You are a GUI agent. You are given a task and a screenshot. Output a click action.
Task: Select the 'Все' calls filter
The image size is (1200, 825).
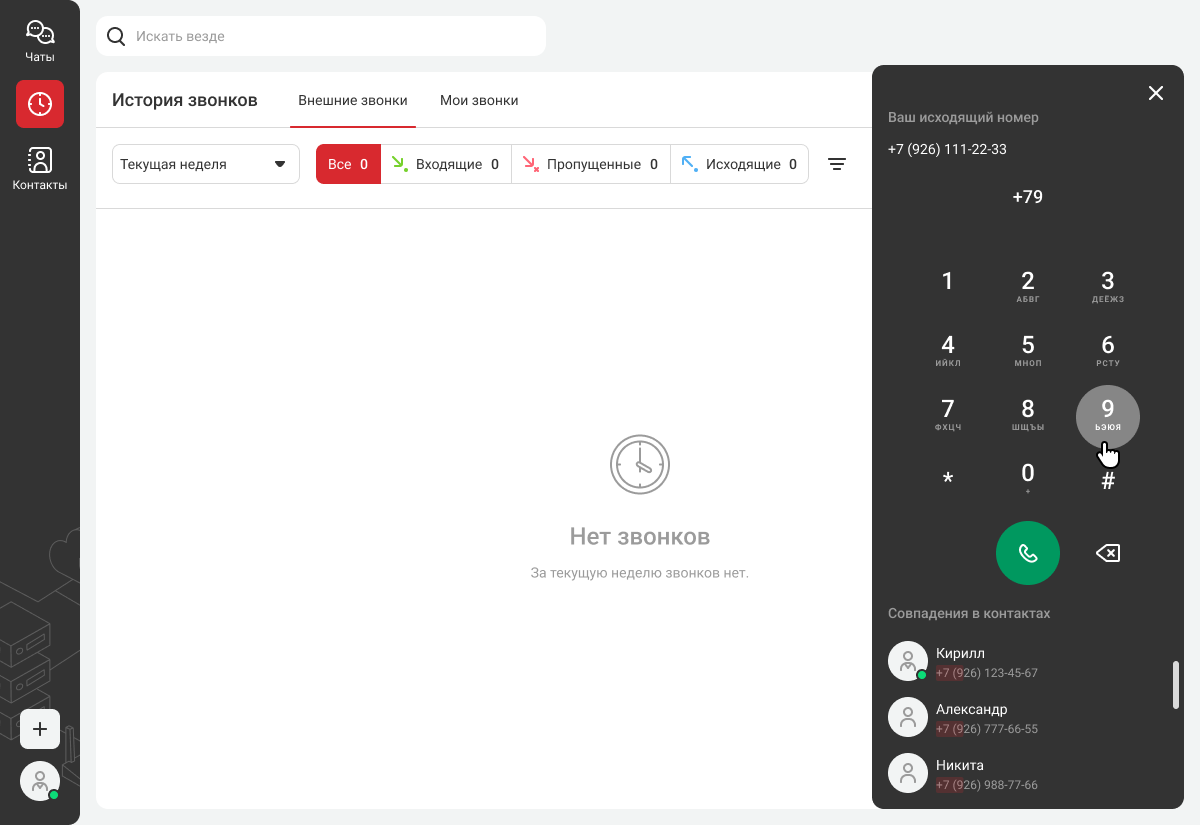[348, 164]
